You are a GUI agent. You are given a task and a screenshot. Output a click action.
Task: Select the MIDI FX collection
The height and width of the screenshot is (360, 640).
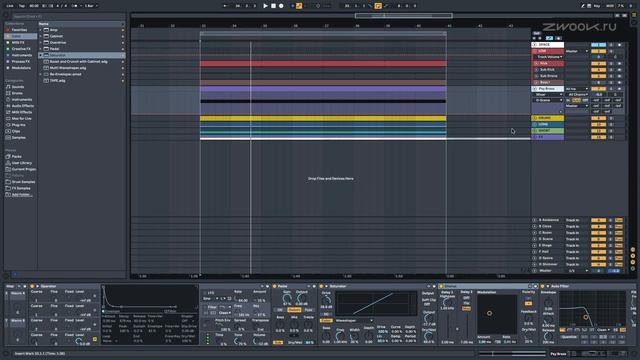coord(18,42)
